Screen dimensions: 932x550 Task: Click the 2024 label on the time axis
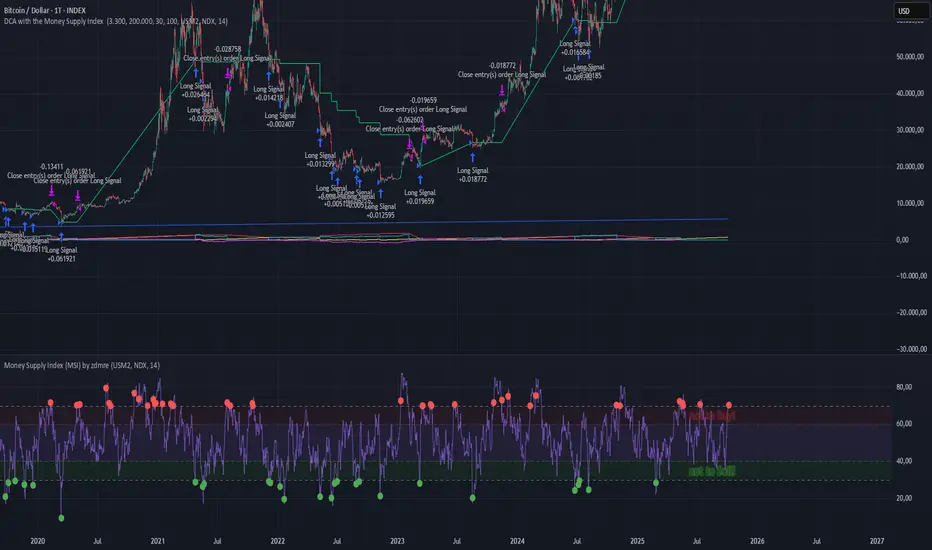point(517,541)
